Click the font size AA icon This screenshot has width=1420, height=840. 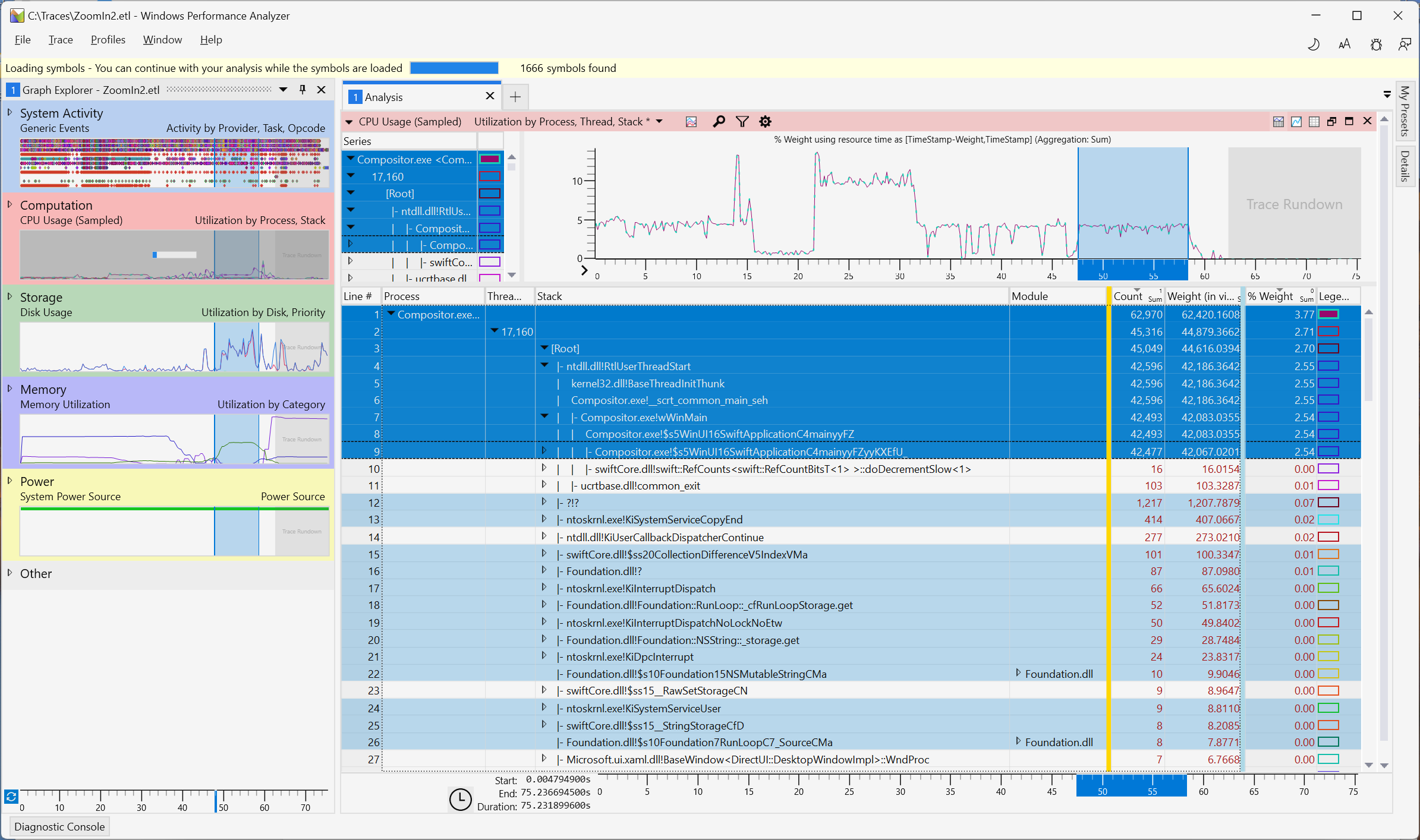[x=1345, y=45]
